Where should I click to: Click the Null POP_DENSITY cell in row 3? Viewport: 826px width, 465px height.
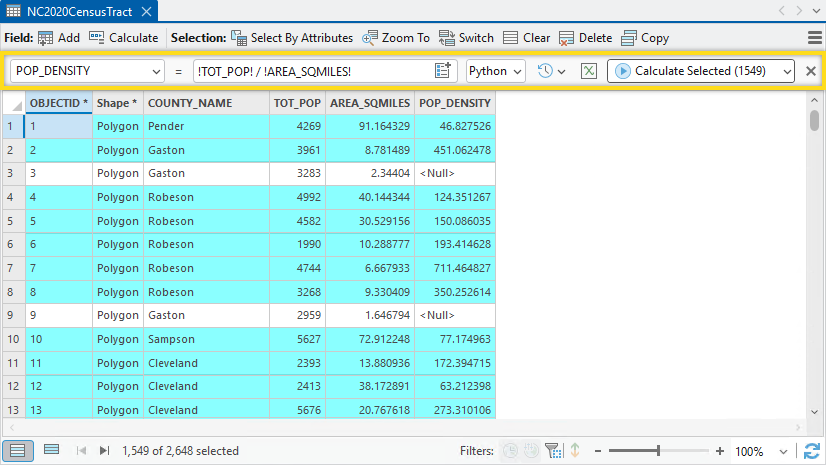pos(455,173)
